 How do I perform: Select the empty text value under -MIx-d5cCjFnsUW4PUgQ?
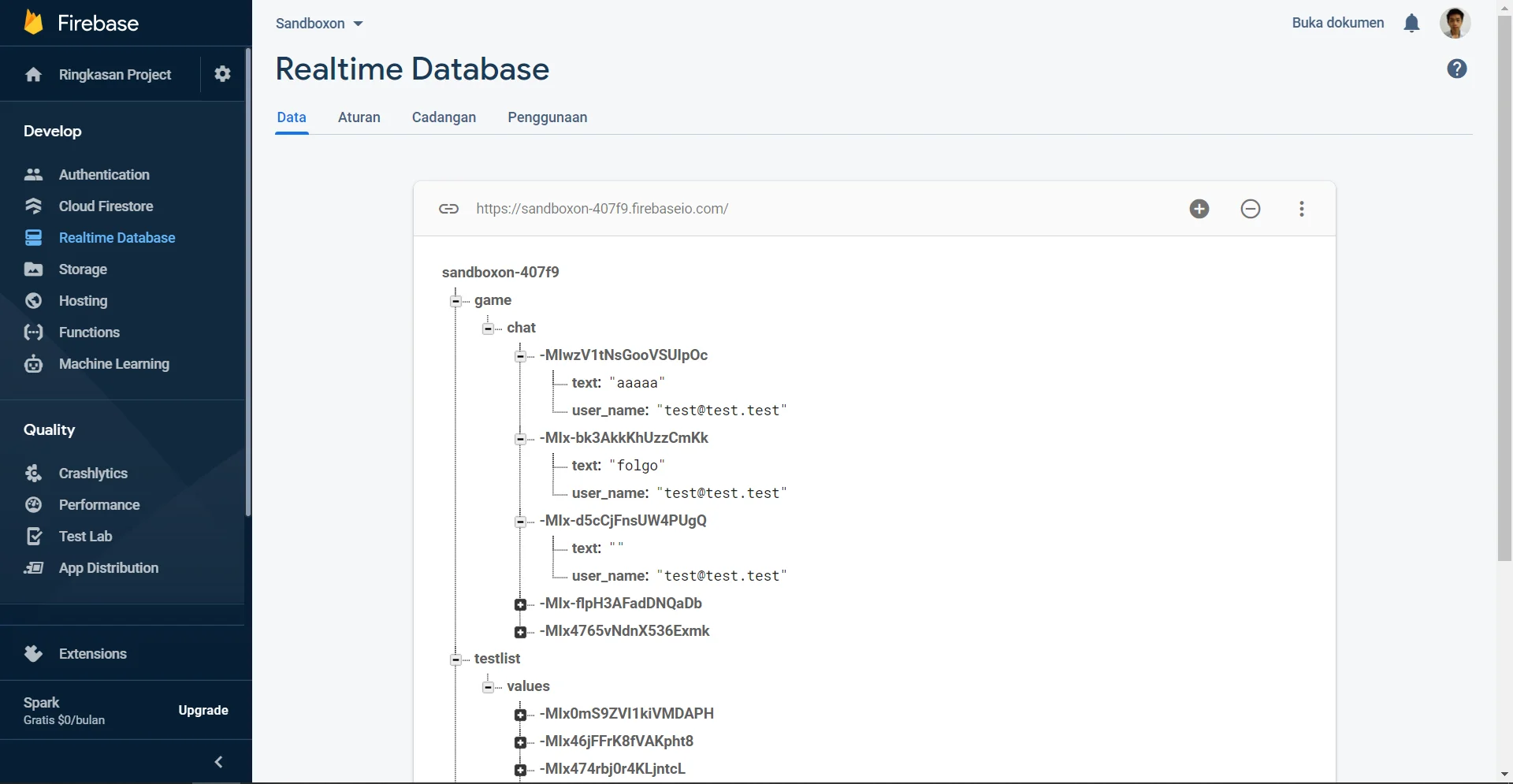pyautogui.click(x=617, y=548)
